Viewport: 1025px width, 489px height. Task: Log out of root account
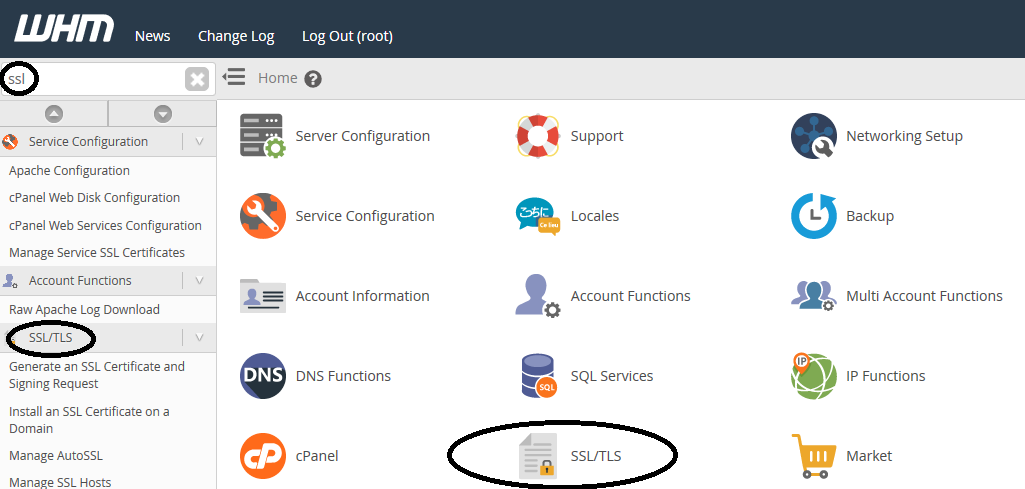click(347, 36)
